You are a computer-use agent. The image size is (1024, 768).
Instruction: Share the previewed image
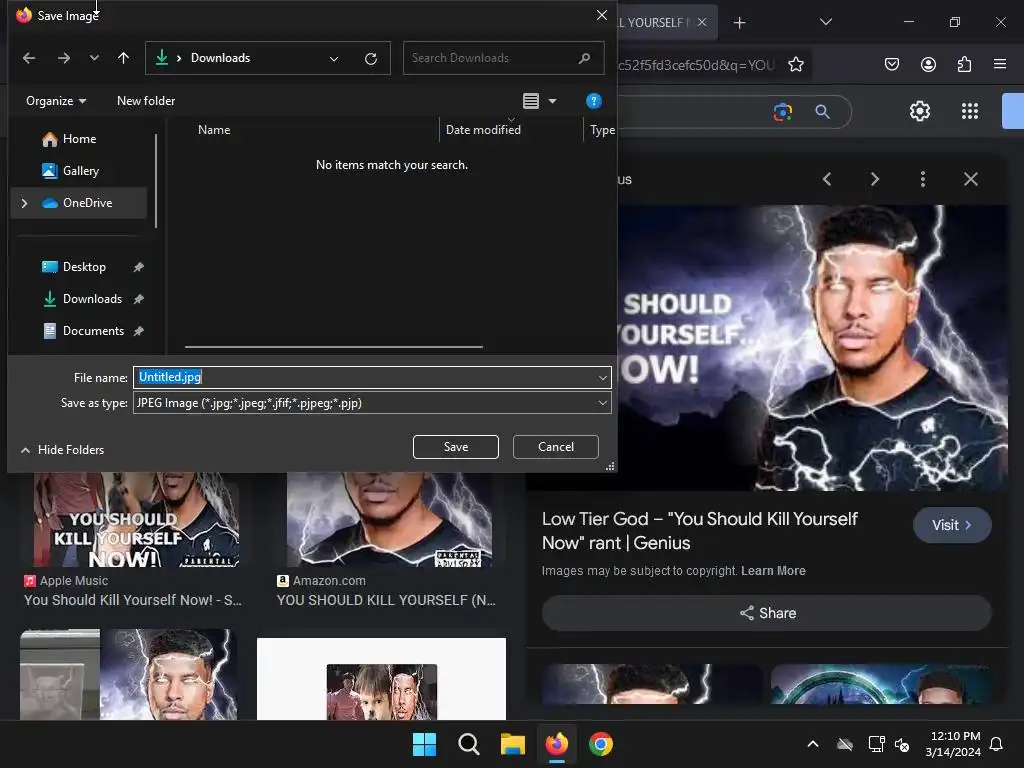click(x=767, y=613)
